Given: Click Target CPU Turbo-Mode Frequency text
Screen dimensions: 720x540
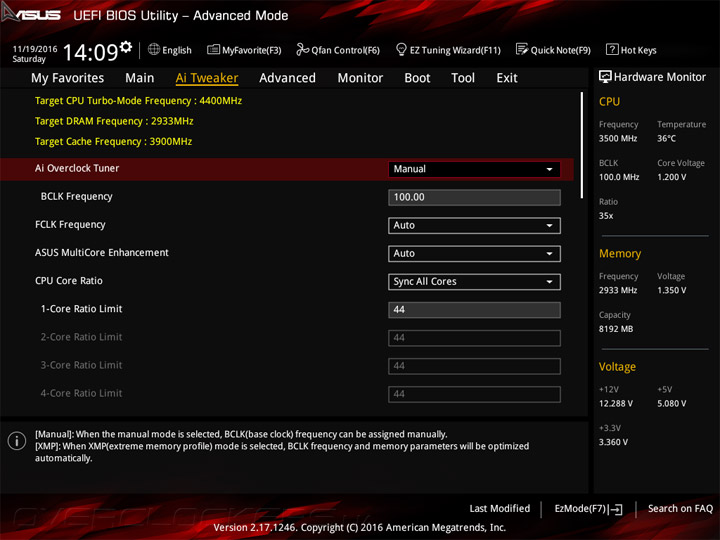Looking at the screenshot, I should pyautogui.click(x=138, y=101).
